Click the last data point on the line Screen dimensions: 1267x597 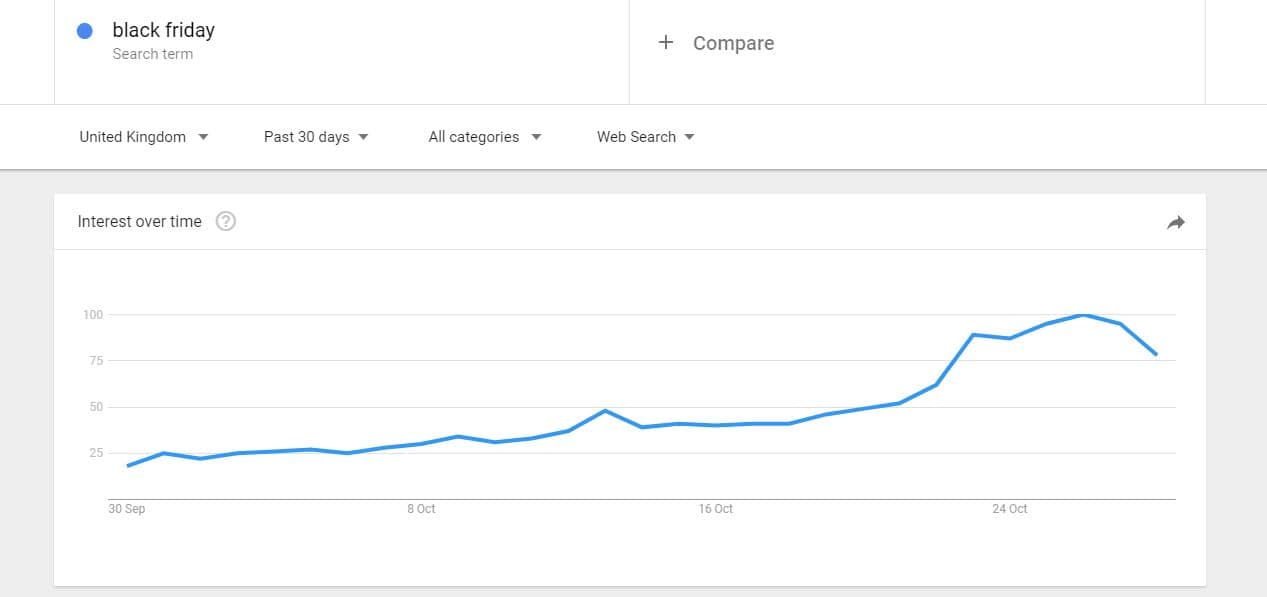coord(1157,354)
